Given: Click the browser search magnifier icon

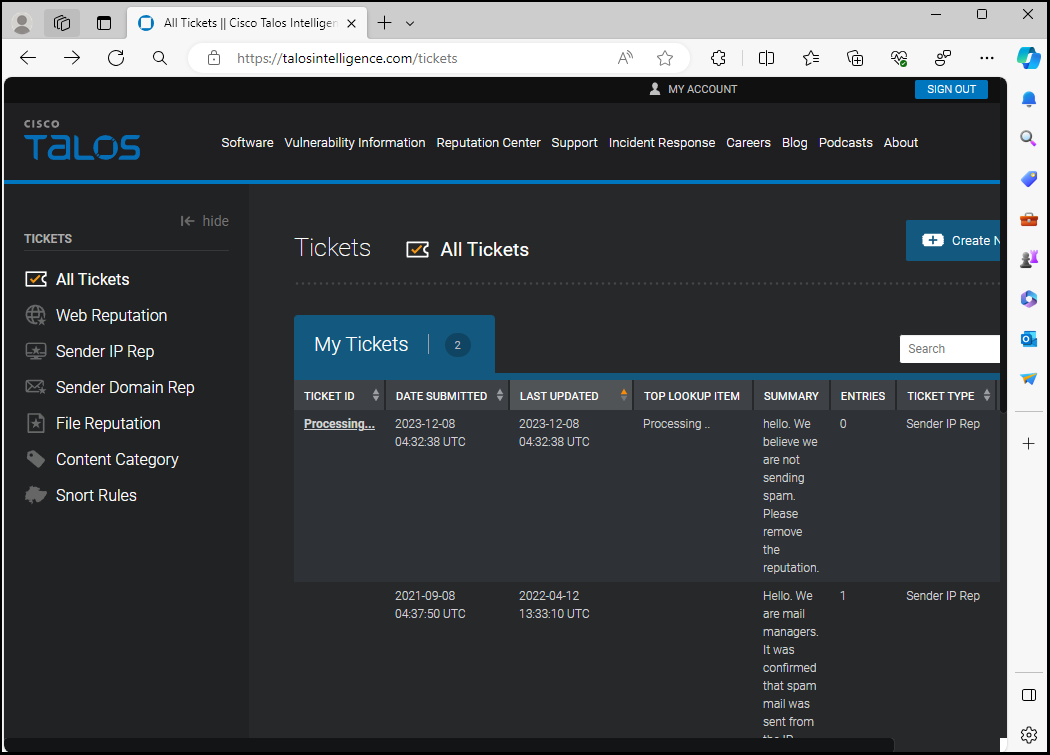Looking at the screenshot, I should tap(159, 58).
